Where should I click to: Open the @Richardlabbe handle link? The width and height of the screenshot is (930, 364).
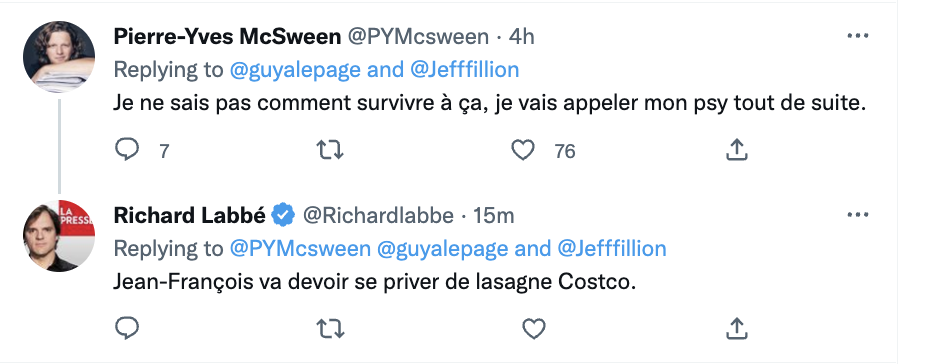pyautogui.click(x=378, y=215)
